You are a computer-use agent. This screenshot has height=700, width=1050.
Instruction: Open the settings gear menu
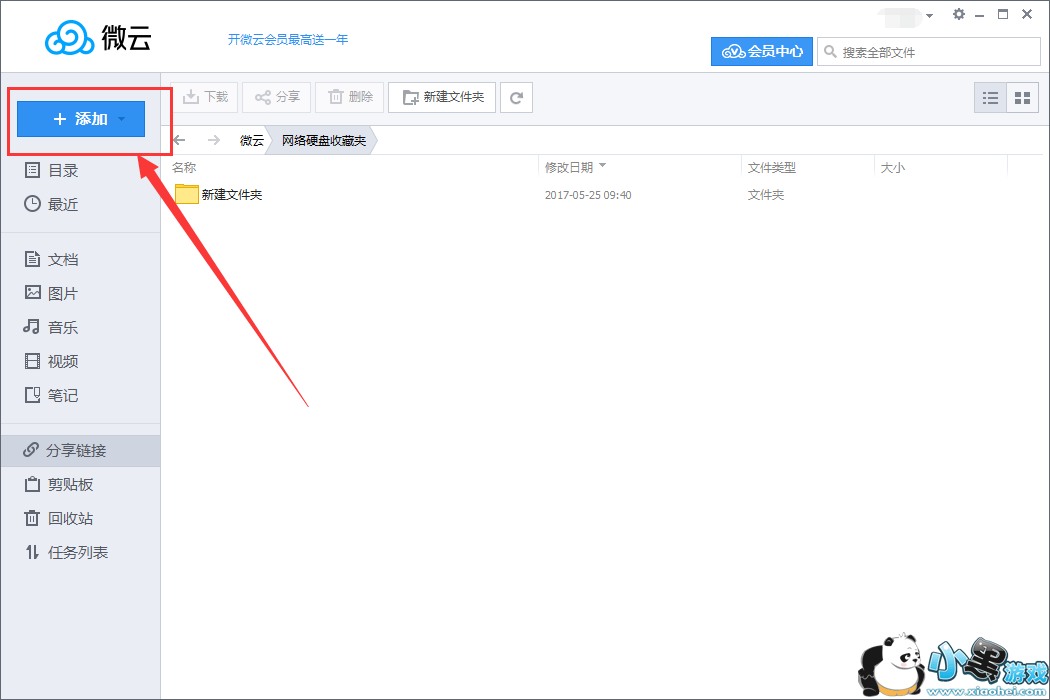coord(959,15)
